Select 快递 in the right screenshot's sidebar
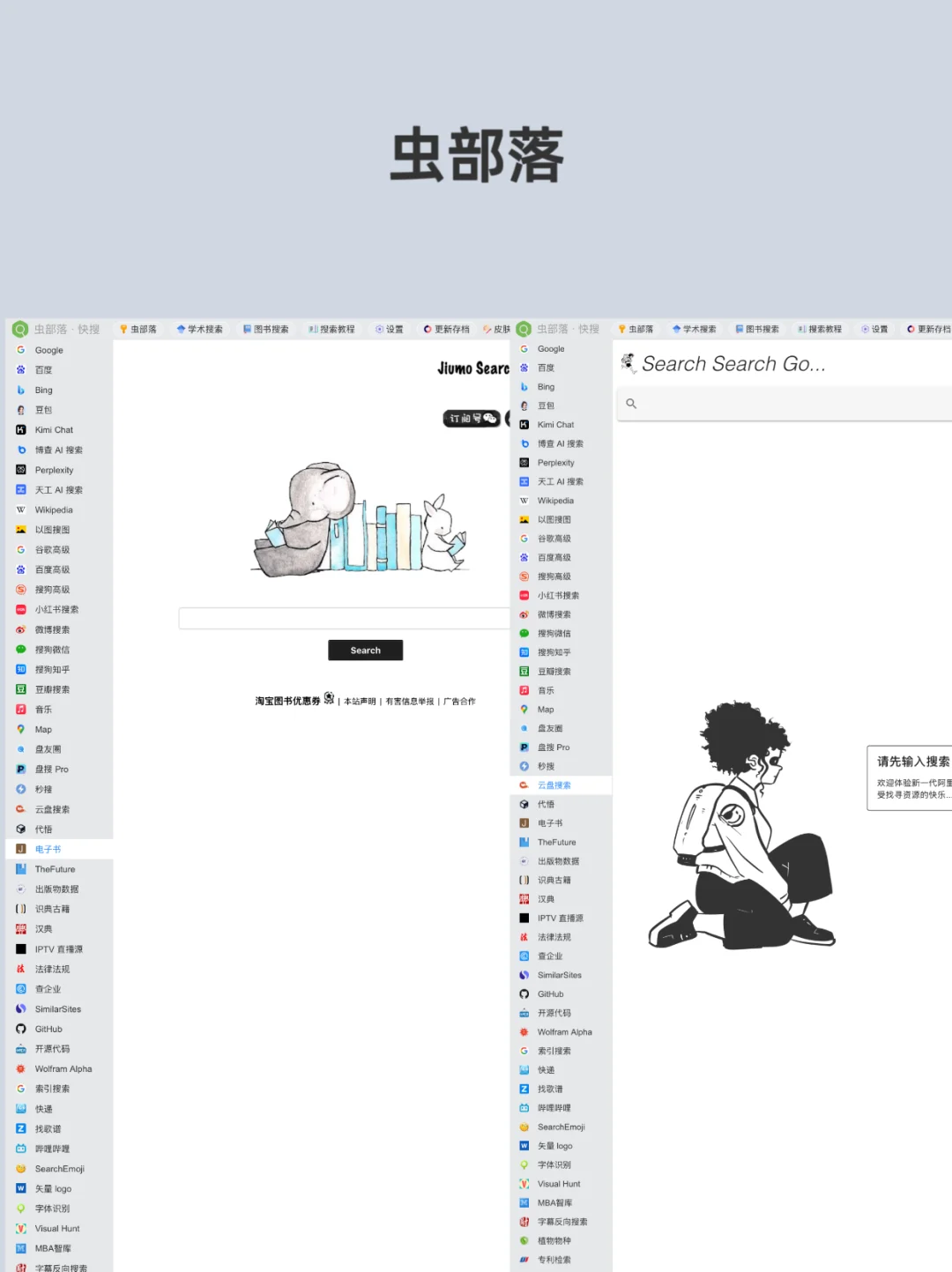952x1272 pixels. click(x=561, y=1069)
